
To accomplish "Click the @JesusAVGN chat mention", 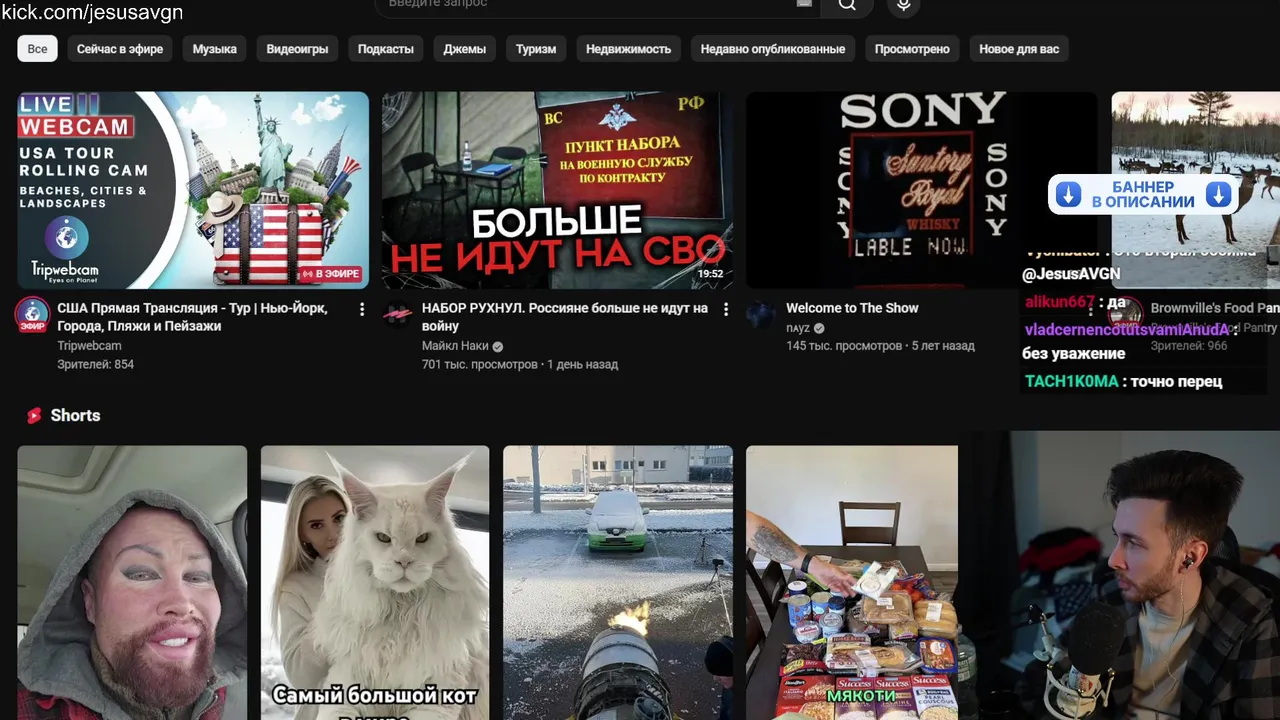I will 1071,274.
